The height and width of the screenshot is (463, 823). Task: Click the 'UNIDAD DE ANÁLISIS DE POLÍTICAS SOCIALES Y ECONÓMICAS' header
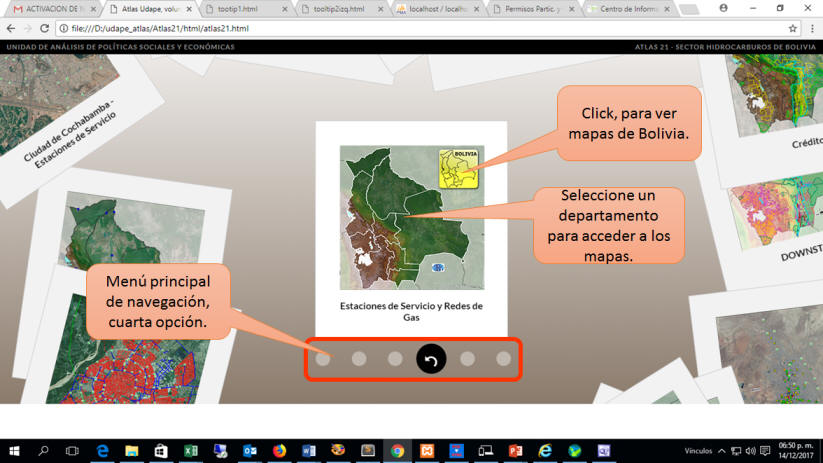(x=120, y=47)
